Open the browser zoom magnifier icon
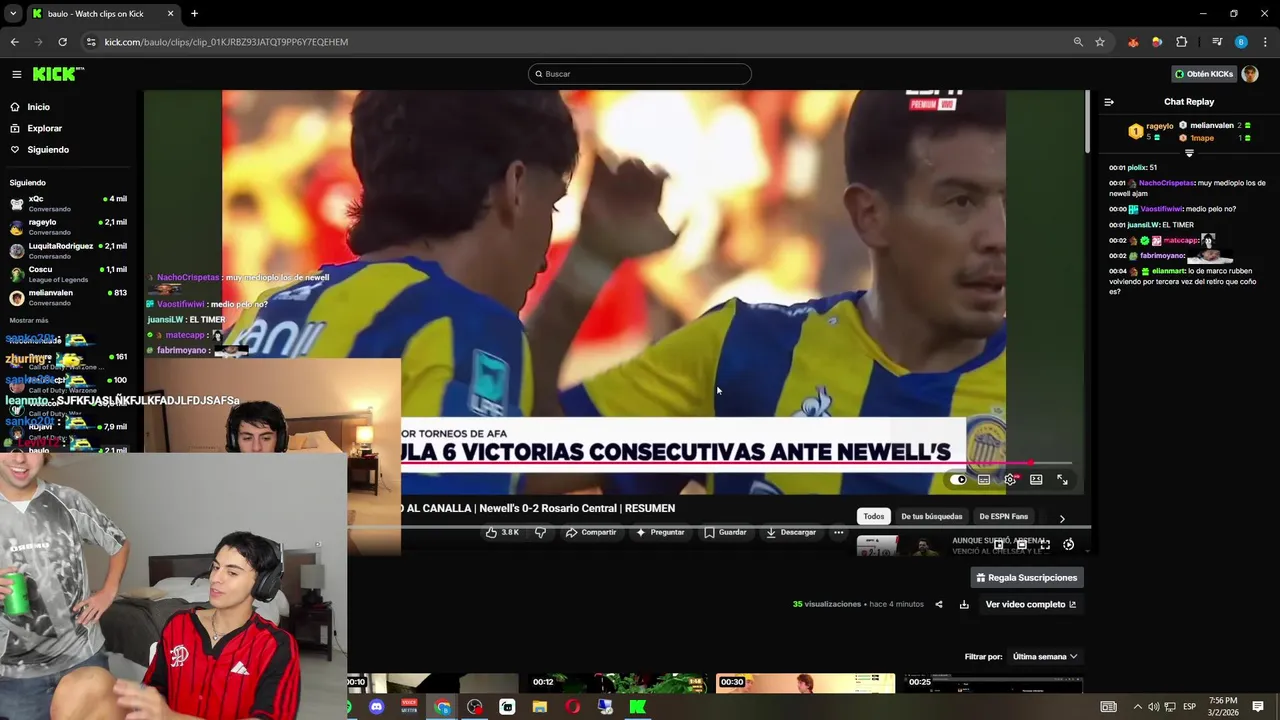1280x720 pixels. pos(1078,42)
